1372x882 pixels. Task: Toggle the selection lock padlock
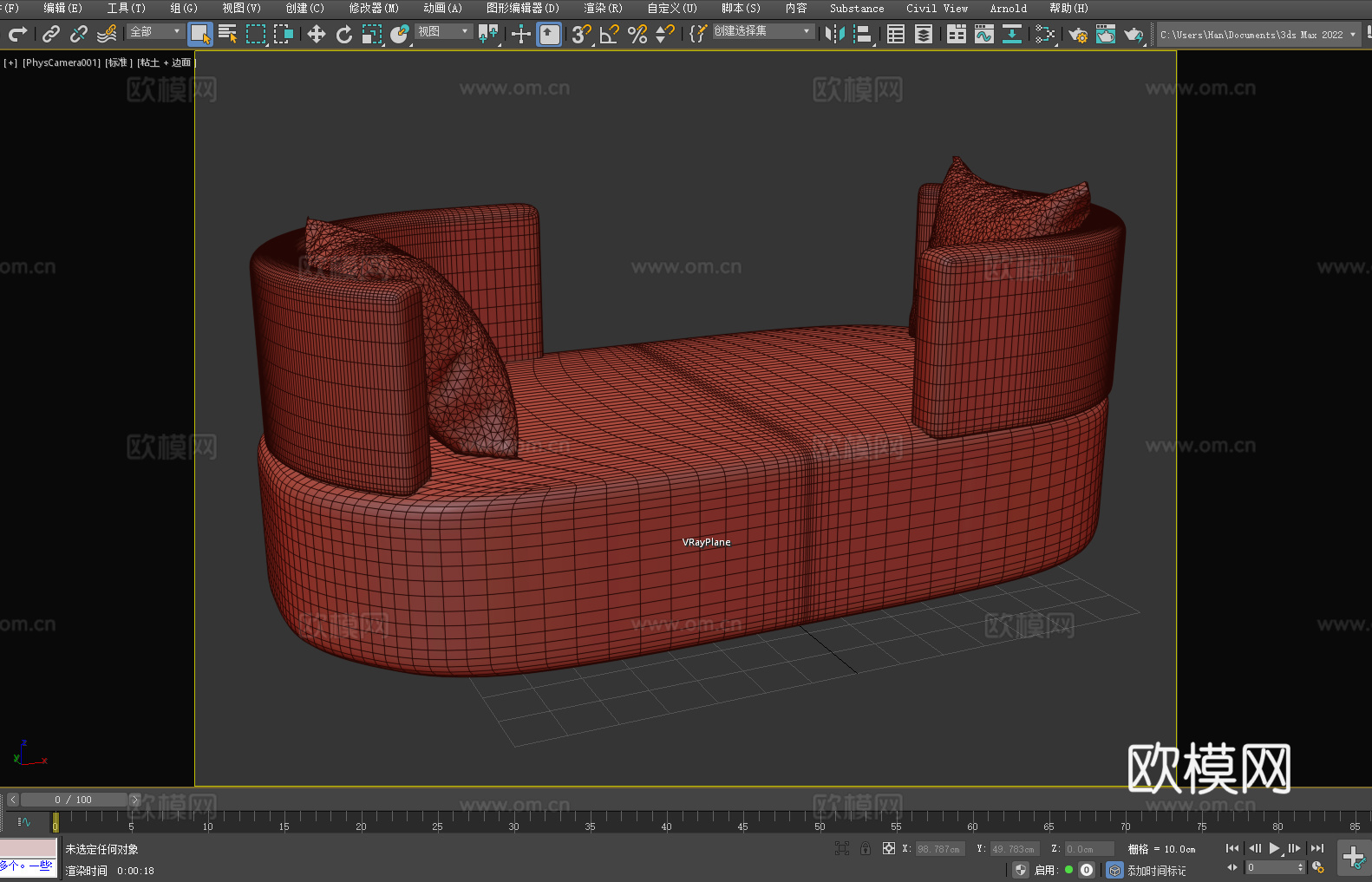[x=866, y=848]
